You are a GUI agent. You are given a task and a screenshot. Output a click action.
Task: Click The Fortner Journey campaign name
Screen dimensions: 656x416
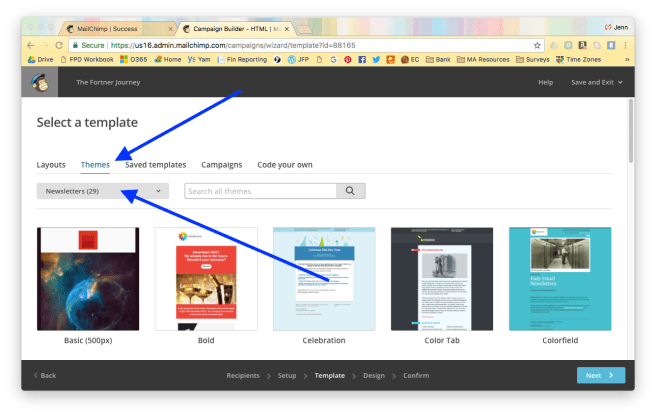(x=108, y=82)
